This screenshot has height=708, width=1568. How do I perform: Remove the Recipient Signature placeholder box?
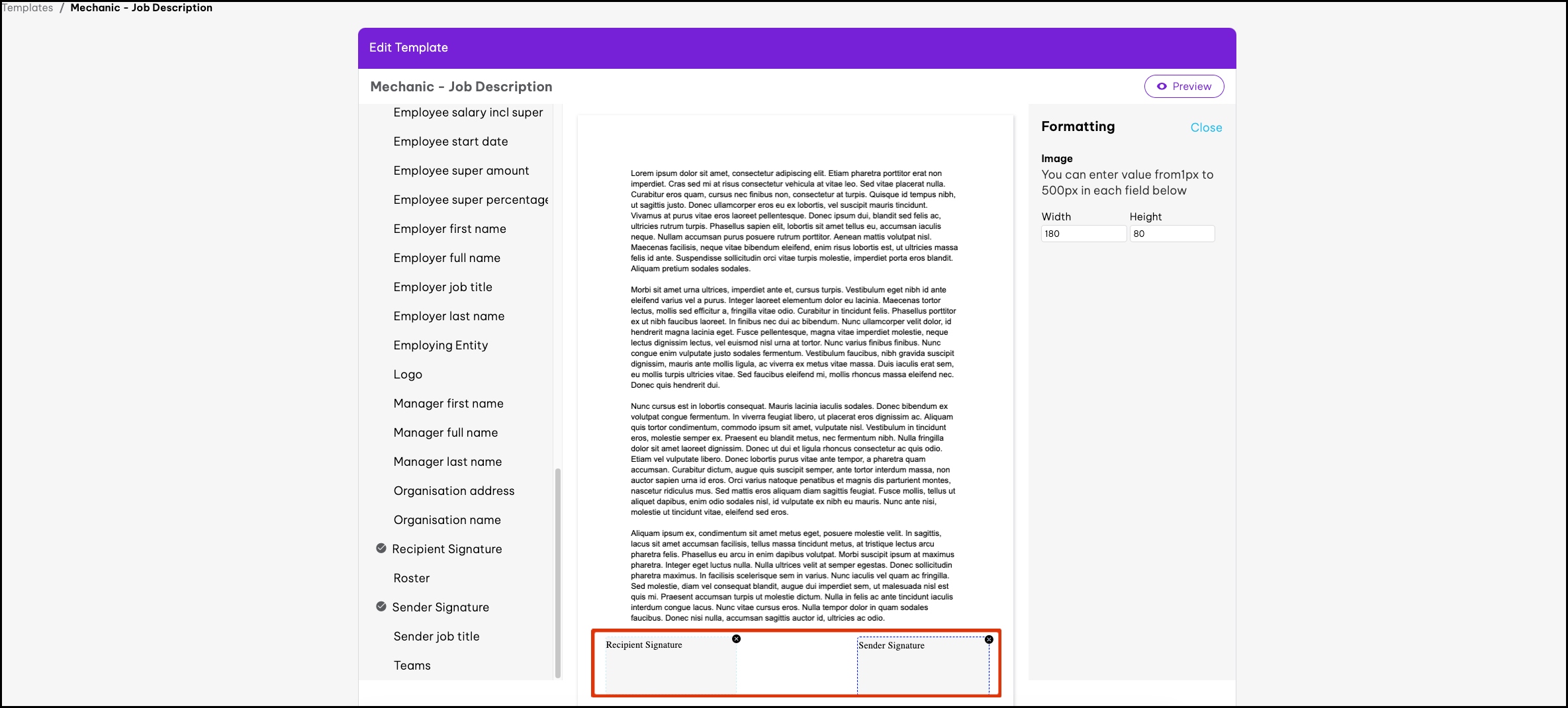tap(736, 639)
